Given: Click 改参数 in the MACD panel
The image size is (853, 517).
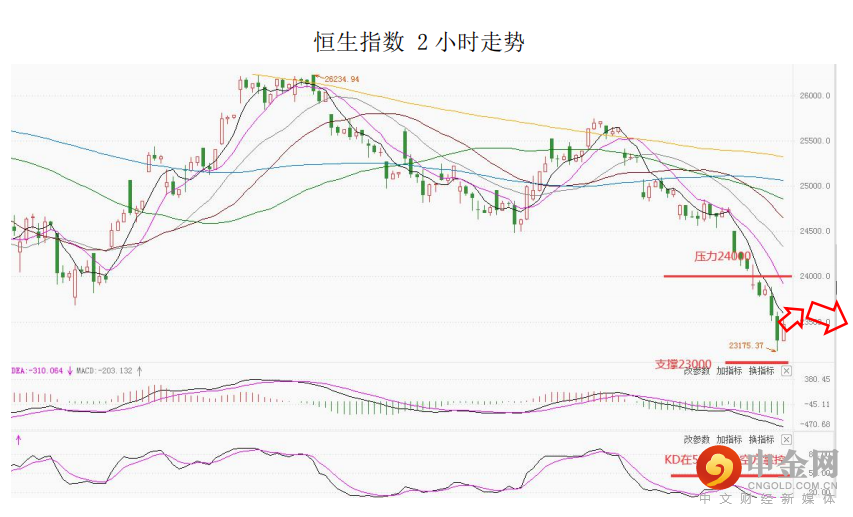Looking at the screenshot, I should 697,371.
